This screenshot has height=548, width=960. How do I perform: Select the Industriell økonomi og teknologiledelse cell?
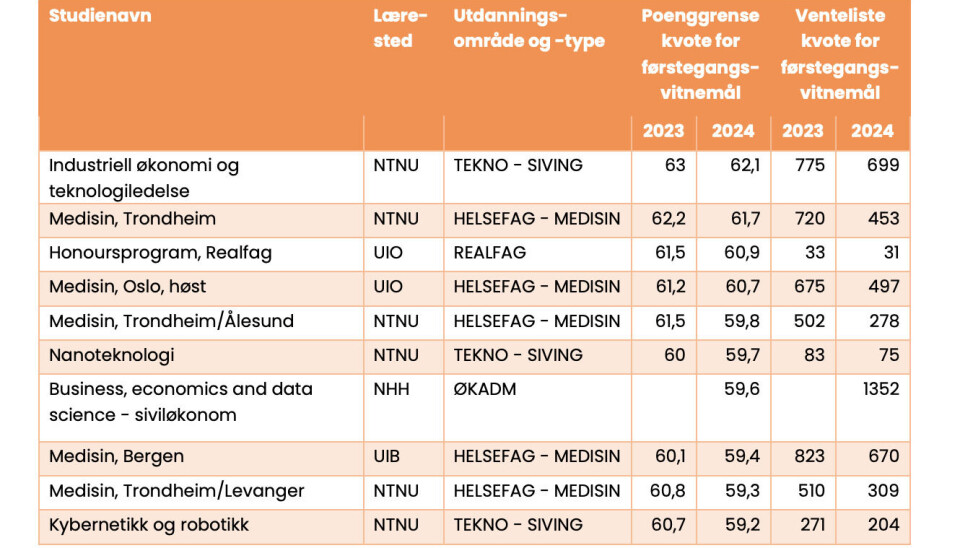pos(144,178)
